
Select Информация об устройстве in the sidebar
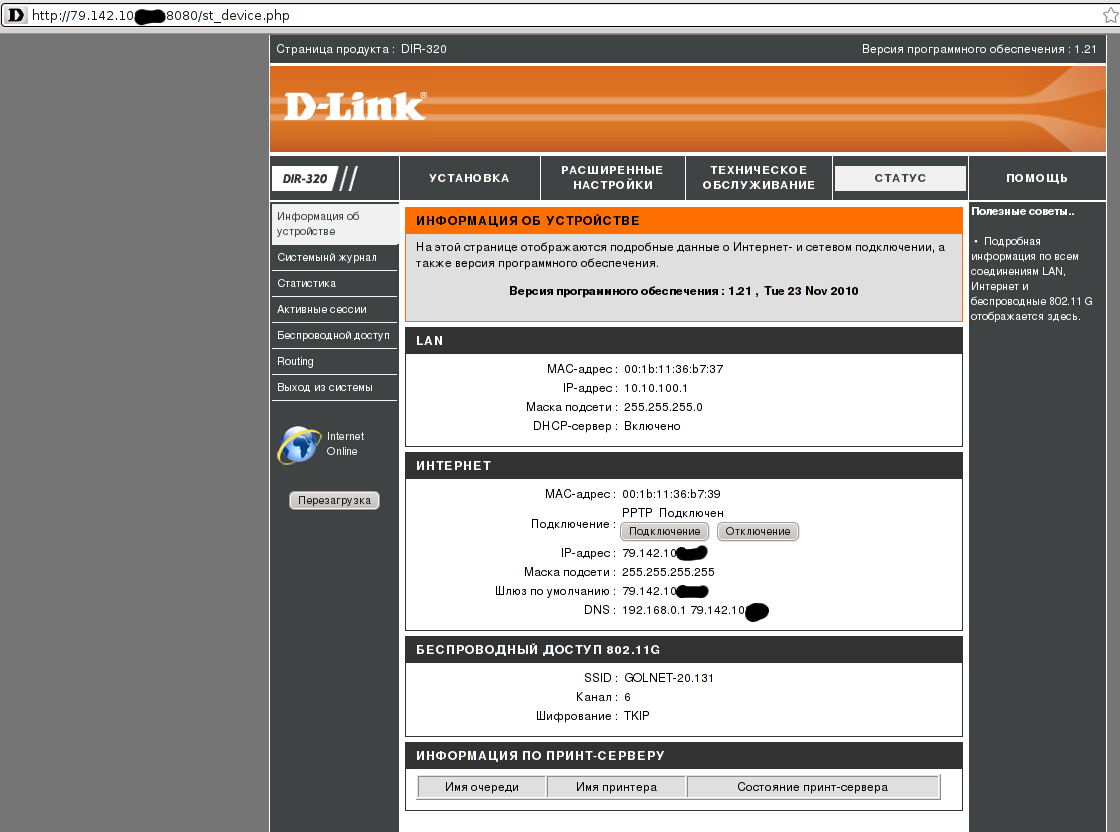[x=334, y=224]
